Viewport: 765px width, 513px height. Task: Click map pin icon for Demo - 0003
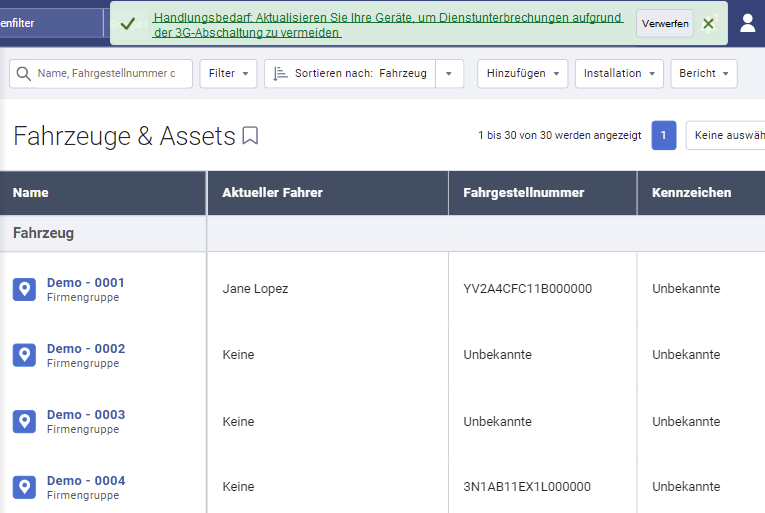(24, 421)
